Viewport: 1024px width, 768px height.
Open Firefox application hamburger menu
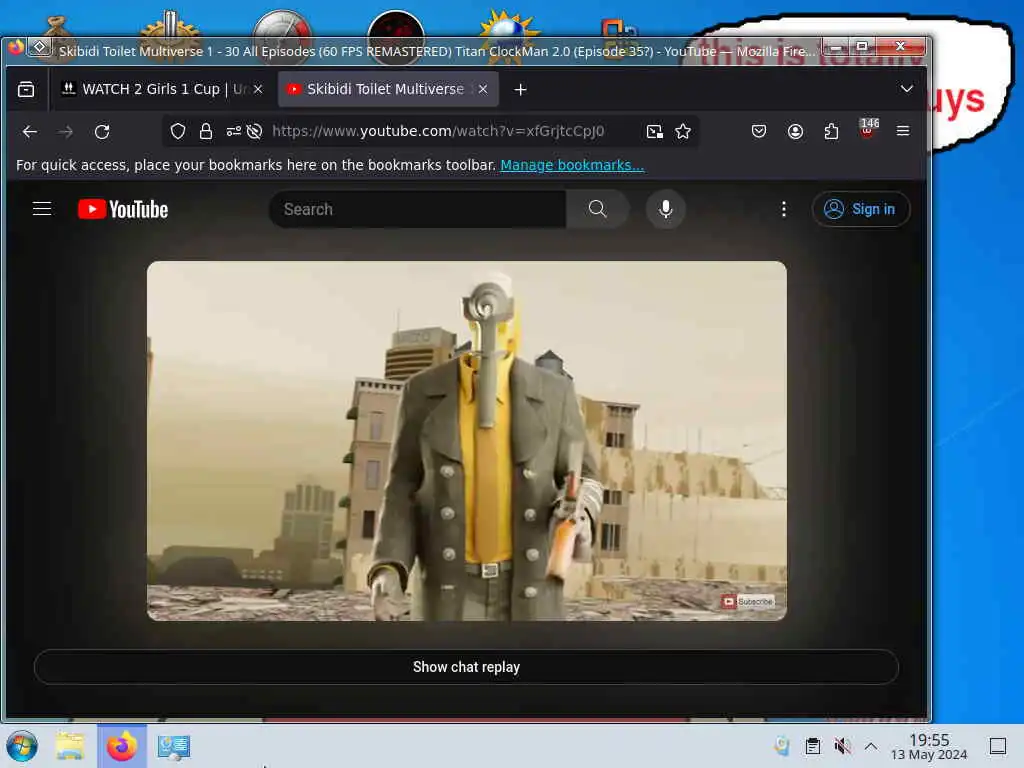point(903,131)
